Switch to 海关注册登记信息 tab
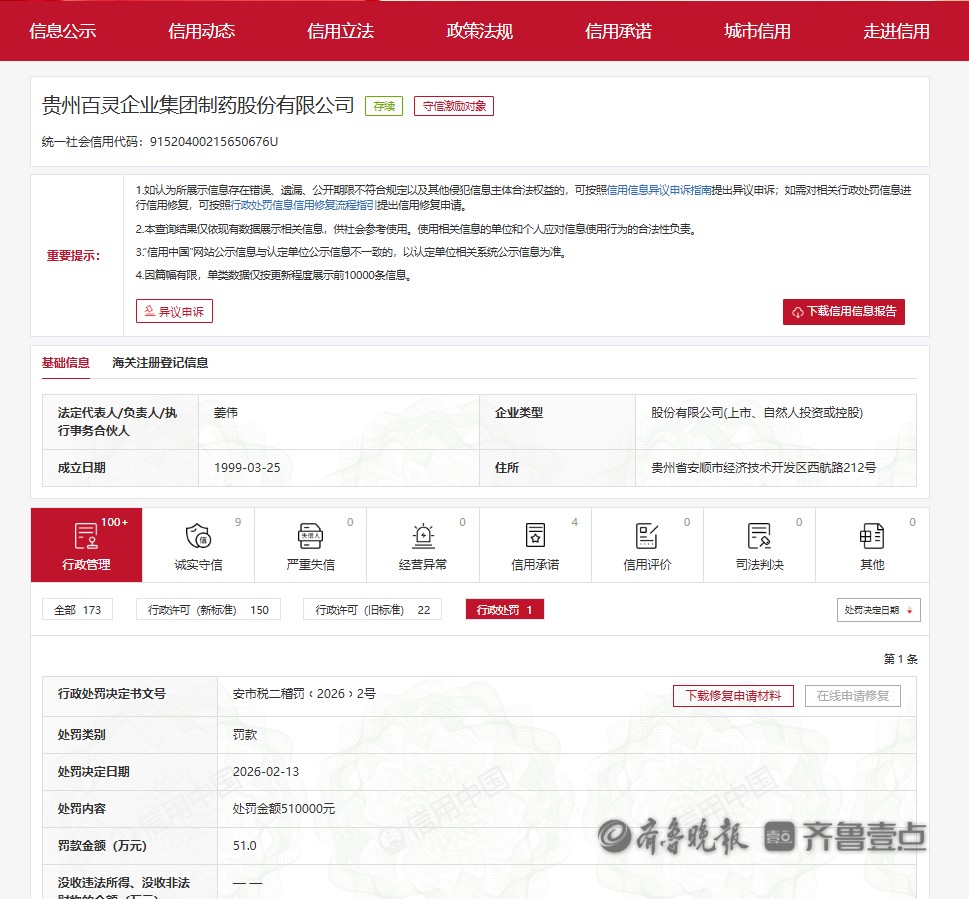 tap(160, 363)
